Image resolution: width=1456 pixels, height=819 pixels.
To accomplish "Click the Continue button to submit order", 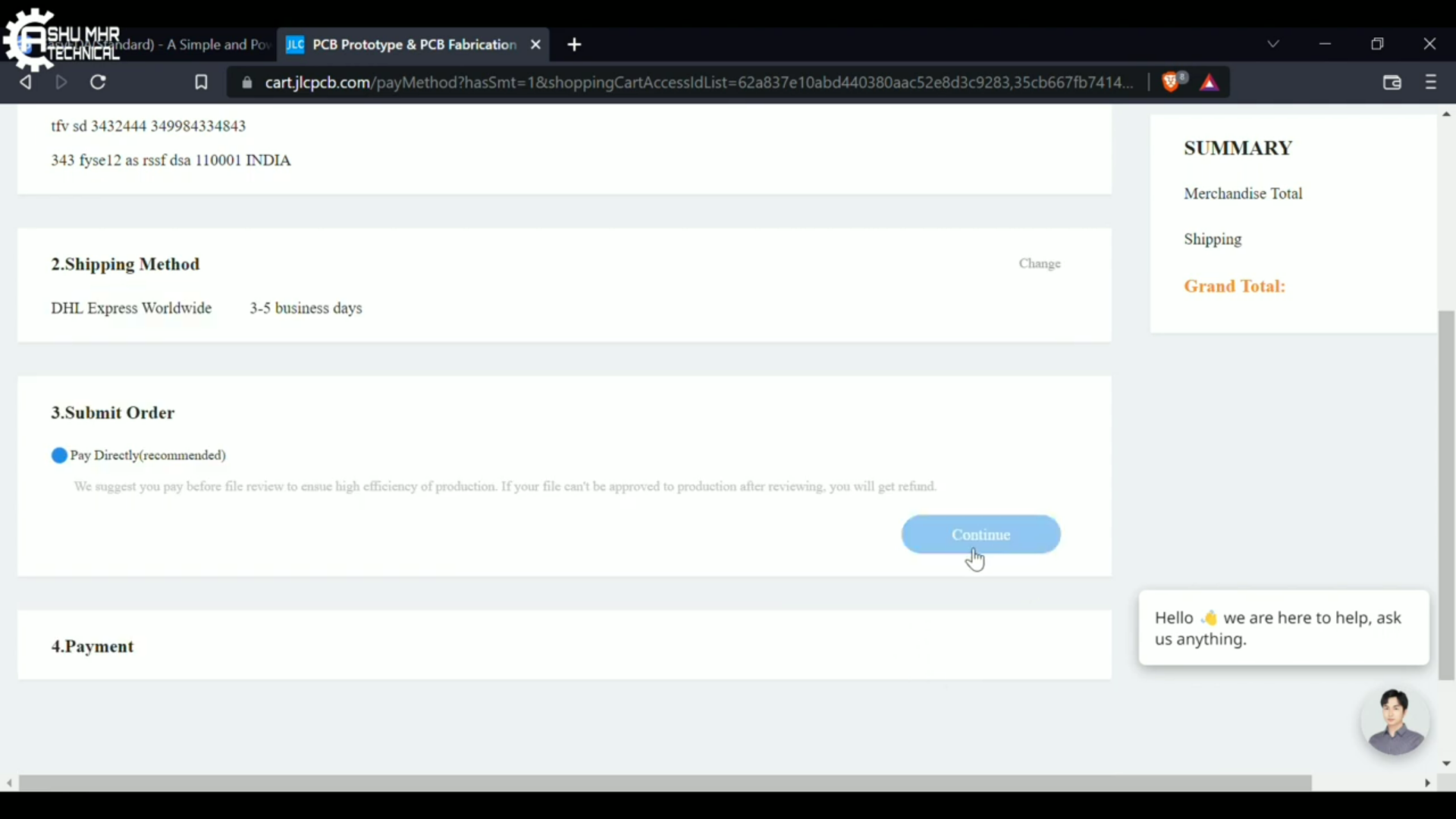I will coord(981,534).
